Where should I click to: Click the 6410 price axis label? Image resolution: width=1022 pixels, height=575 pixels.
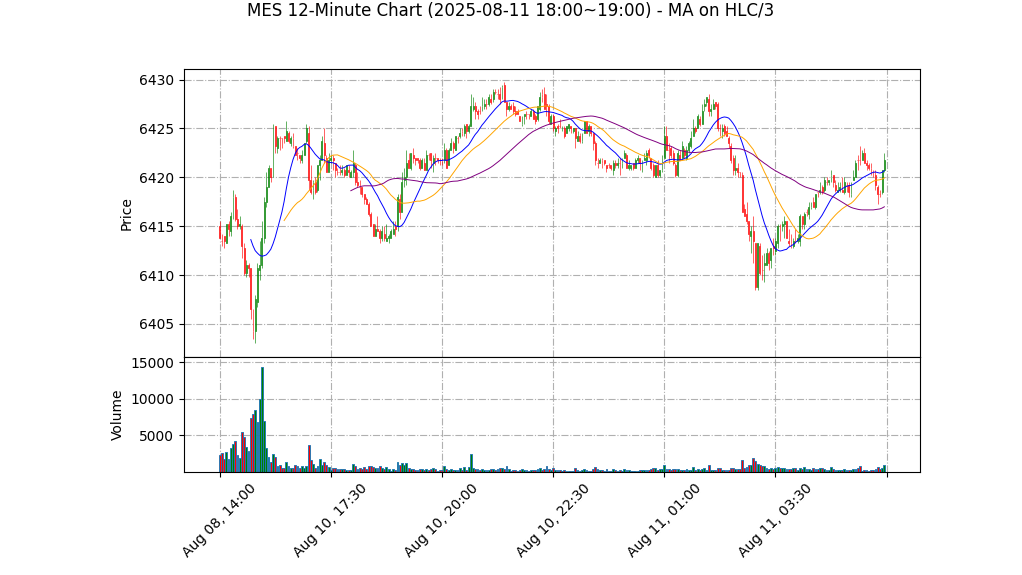[156, 276]
